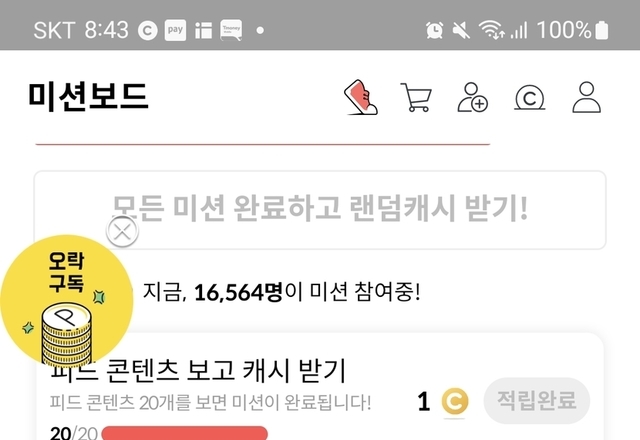640x440 pixels.
Task: Tap the 모든 미션 완료하고 랜덤캐시 받기 banner
Action: coord(320,210)
